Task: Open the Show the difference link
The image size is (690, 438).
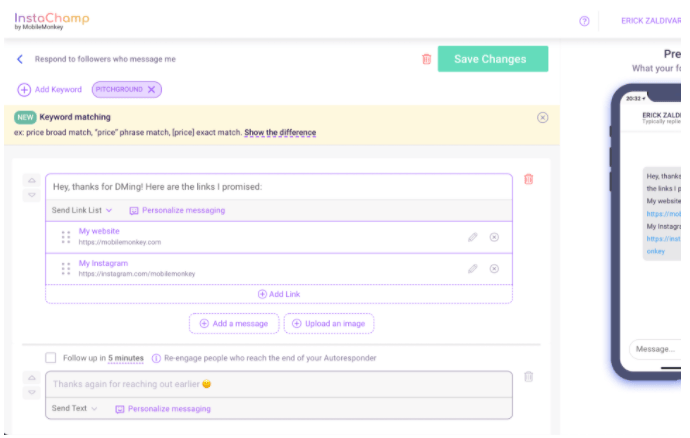Action: pos(280,133)
